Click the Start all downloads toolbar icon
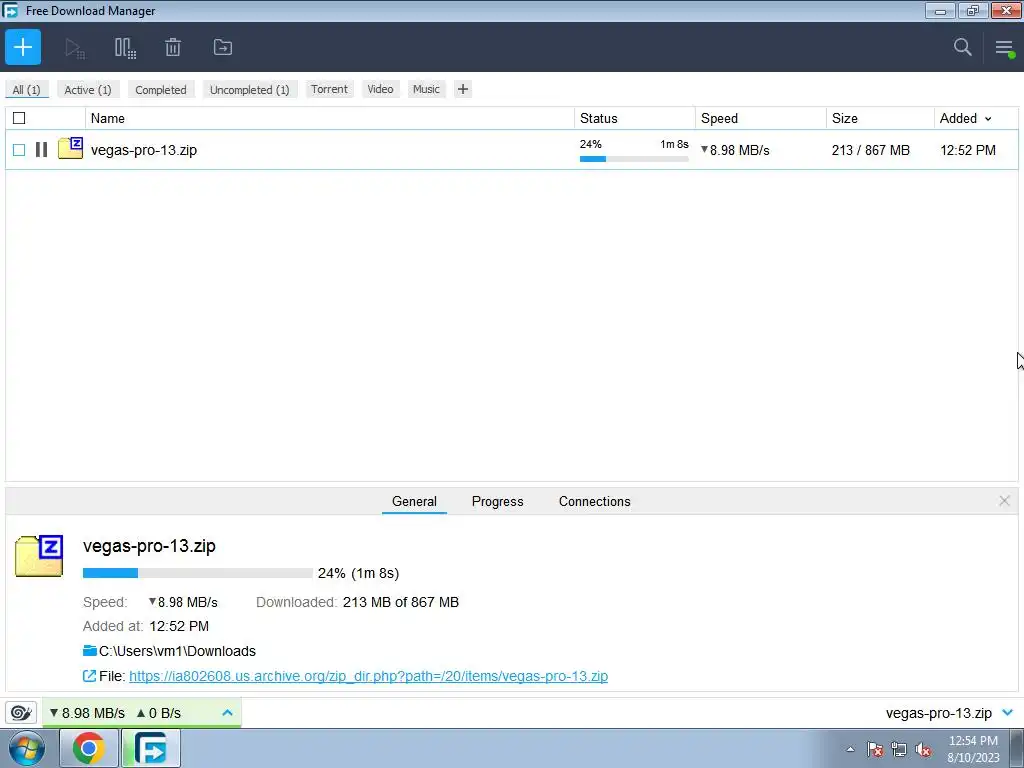Screen dimensions: 1024x768 click(74, 48)
